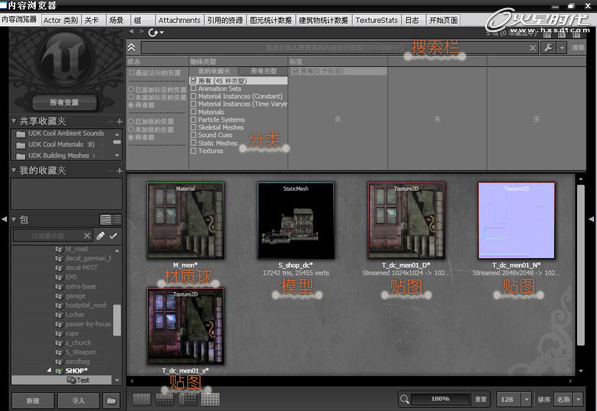
Task: Click the refresh history arrow icon
Action: (x=153, y=33)
